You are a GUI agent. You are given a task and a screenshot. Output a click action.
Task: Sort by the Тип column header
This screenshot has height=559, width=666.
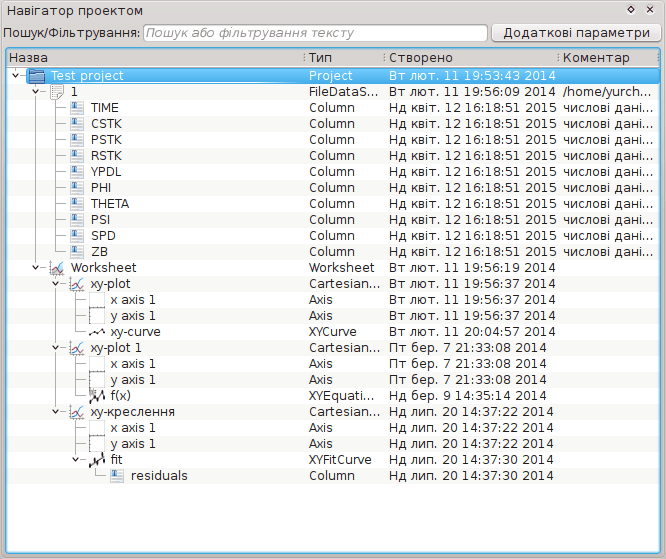pyautogui.click(x=340, y=58)
